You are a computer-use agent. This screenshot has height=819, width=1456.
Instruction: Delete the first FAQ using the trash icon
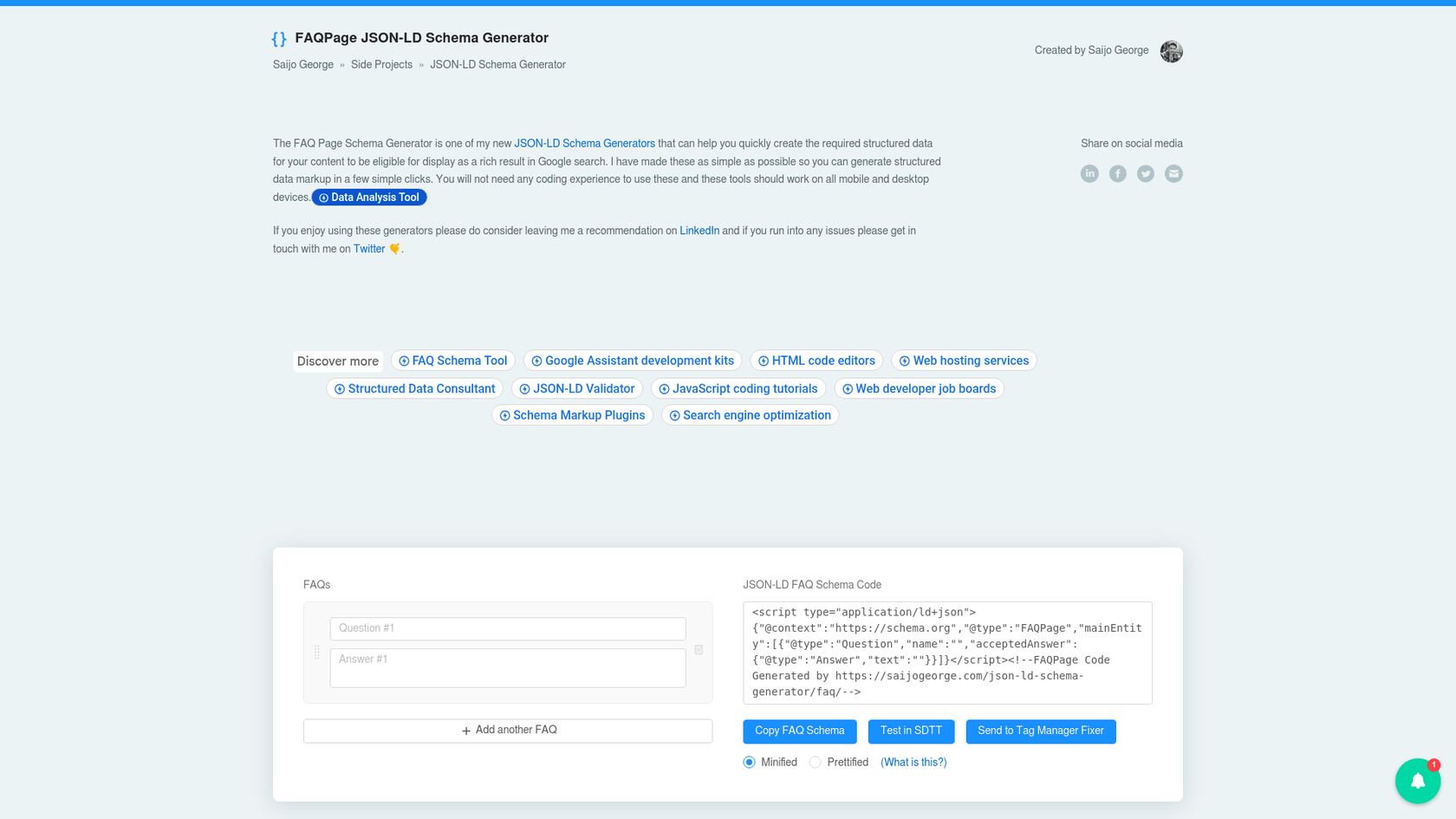(x=699, y=649)
